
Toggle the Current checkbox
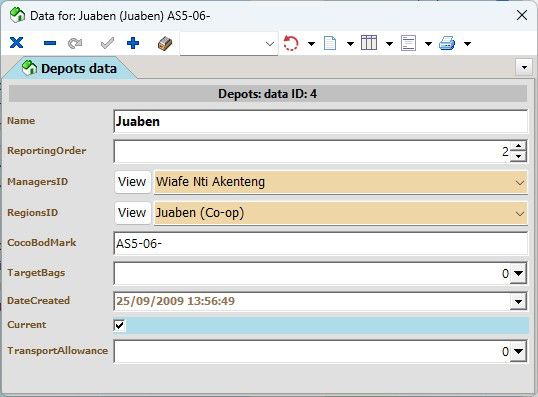pos(119,325)
